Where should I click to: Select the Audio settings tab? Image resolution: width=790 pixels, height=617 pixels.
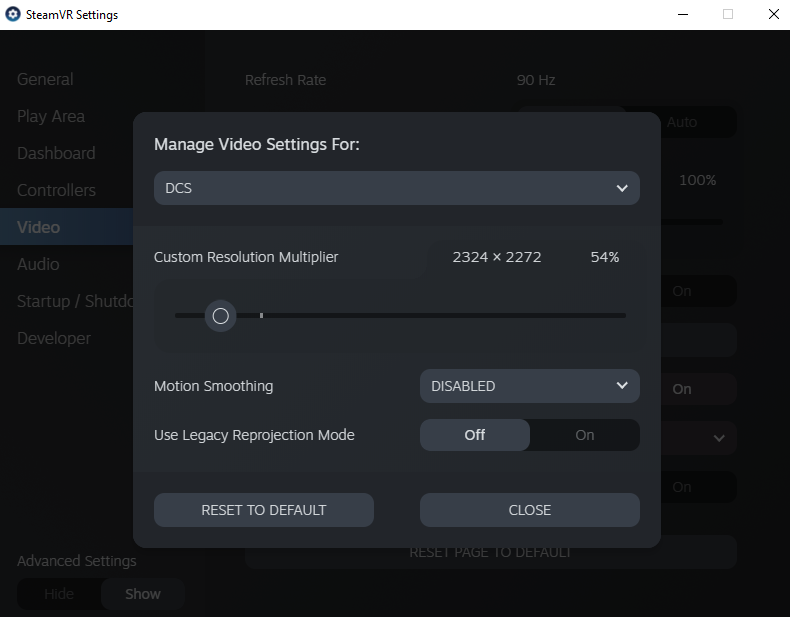[38, 264]
